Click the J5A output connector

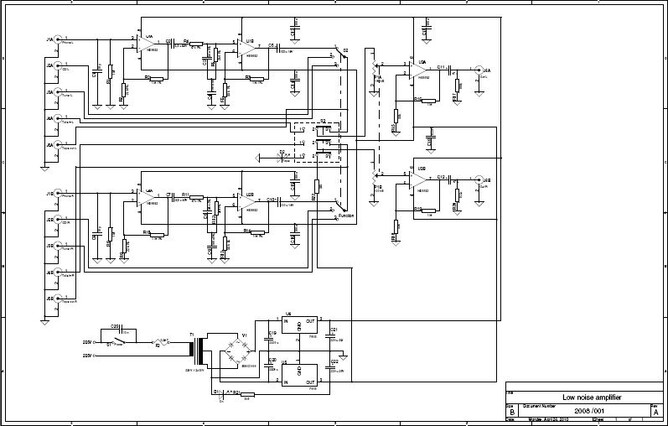tap(479, 70)
